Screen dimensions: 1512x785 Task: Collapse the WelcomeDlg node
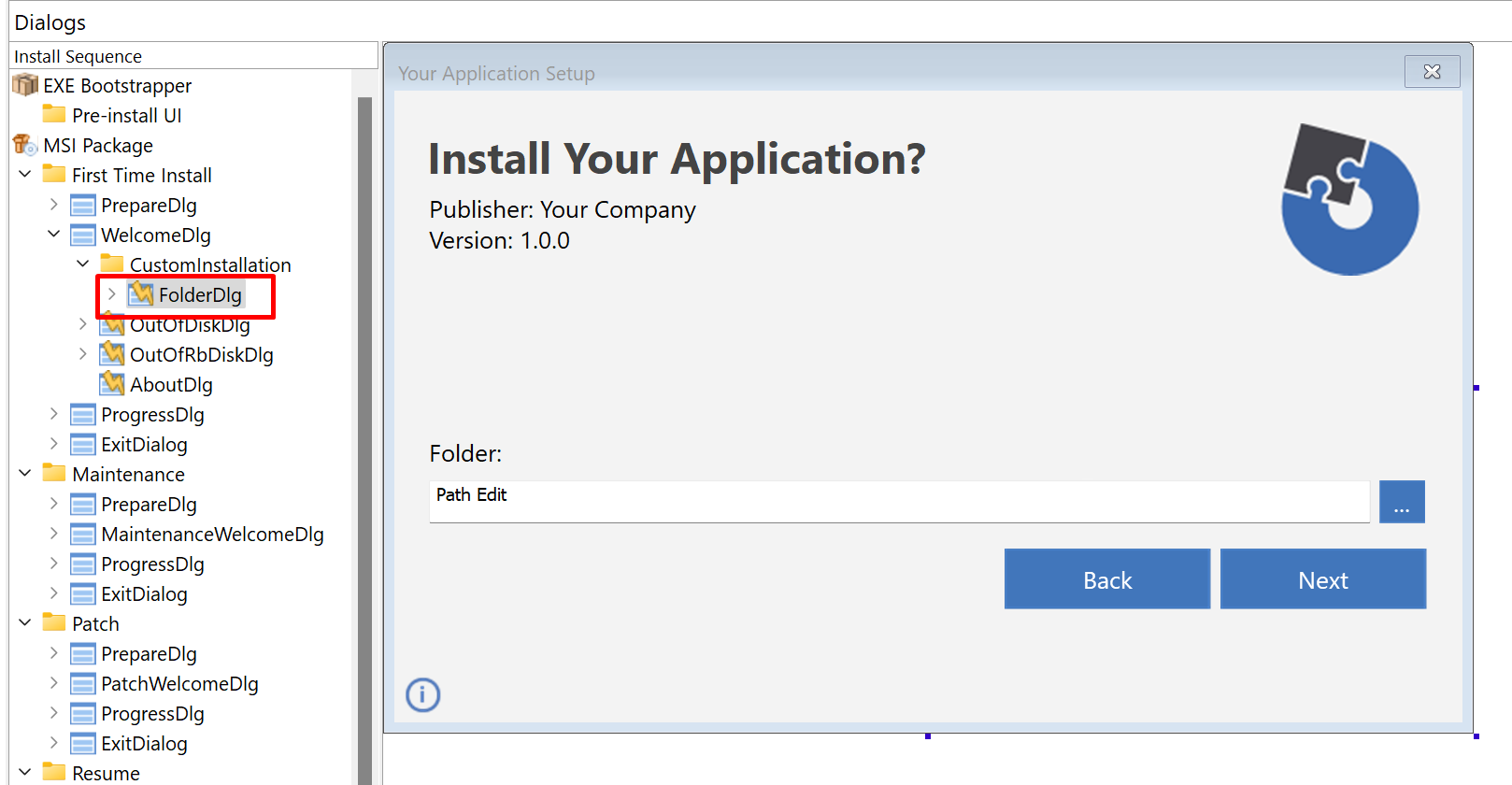(x=54, y=235)
